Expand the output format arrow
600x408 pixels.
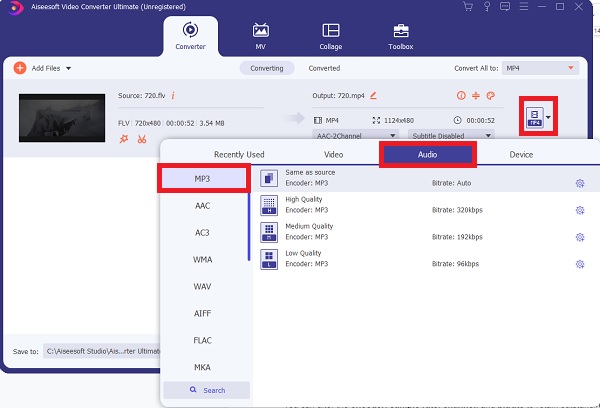548,118
